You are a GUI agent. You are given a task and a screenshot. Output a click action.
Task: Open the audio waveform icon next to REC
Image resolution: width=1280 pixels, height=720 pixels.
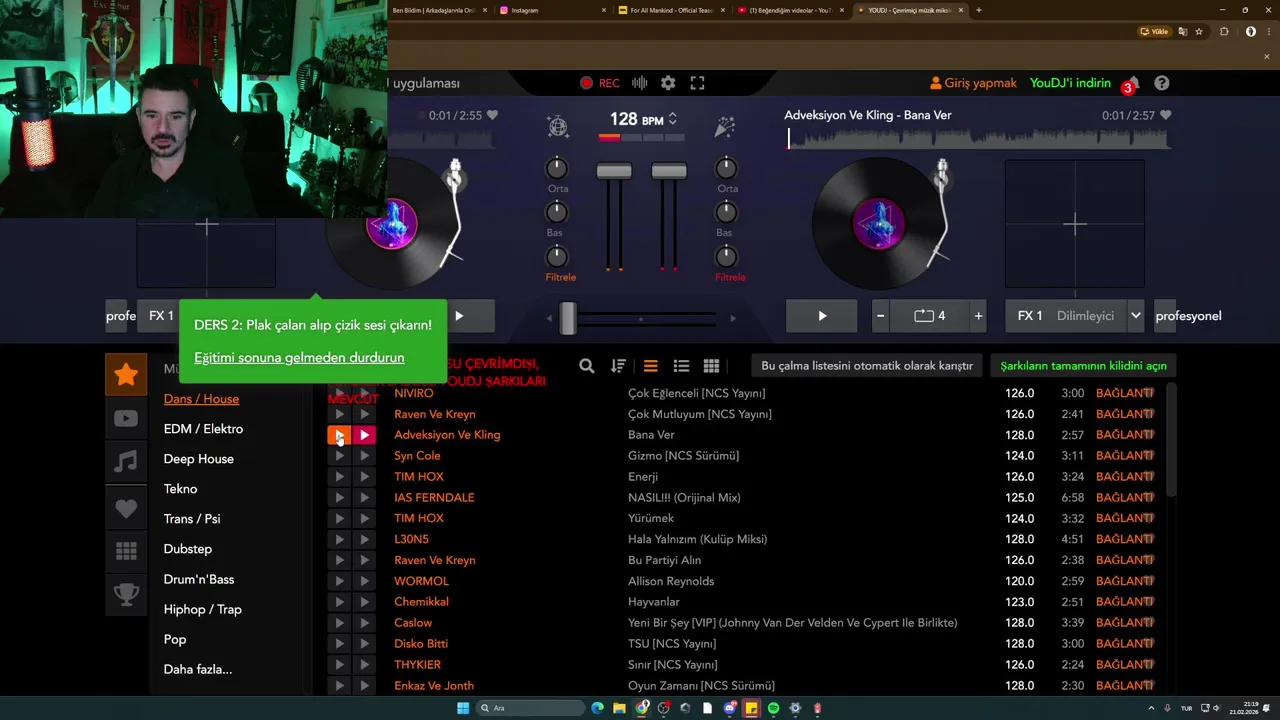(x=640, y=83)
